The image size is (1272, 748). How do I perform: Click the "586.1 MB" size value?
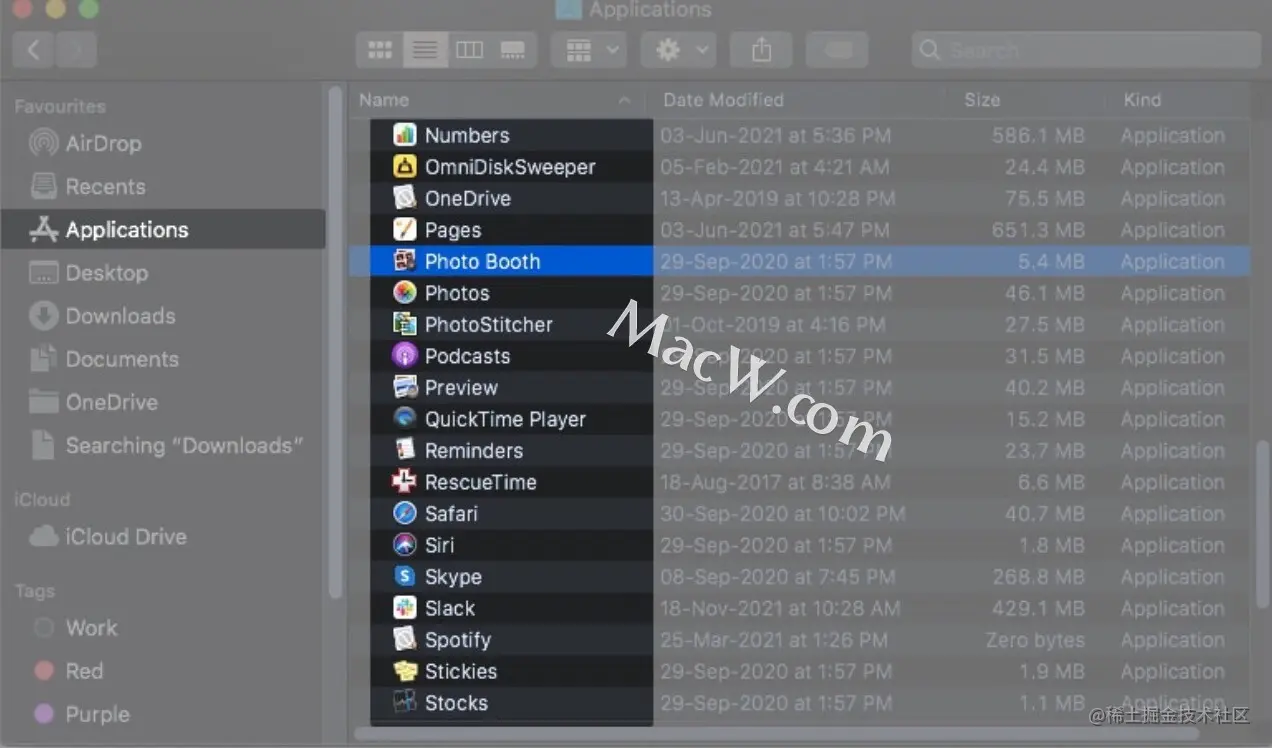point(1038,135)
